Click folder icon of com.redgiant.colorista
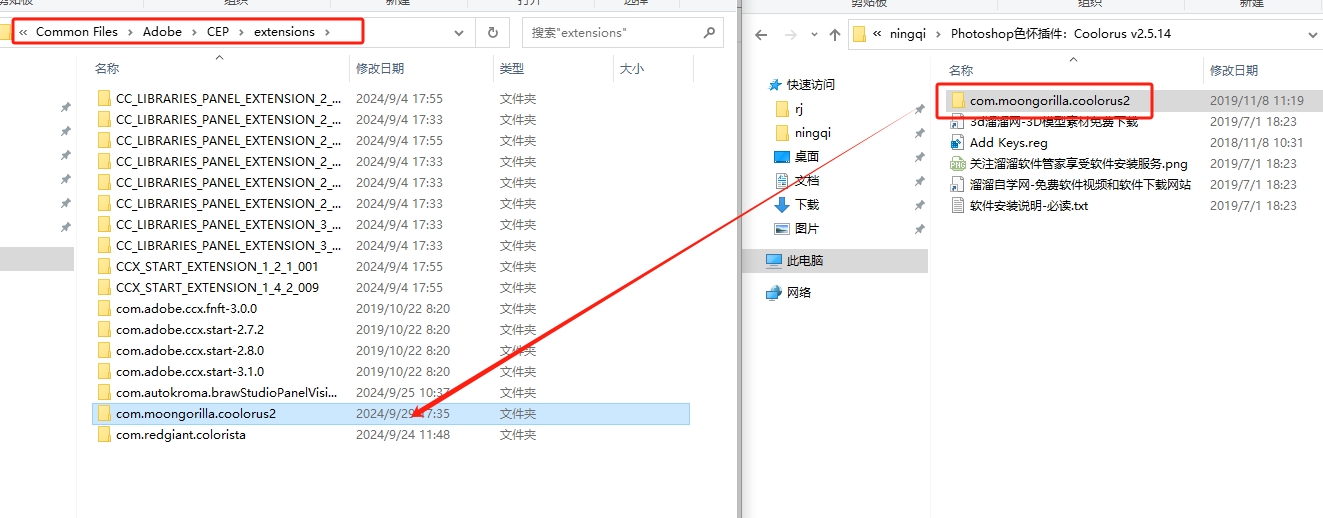Image resolution: width=1323 pixels, height=518 pixels. coord(105,435)
